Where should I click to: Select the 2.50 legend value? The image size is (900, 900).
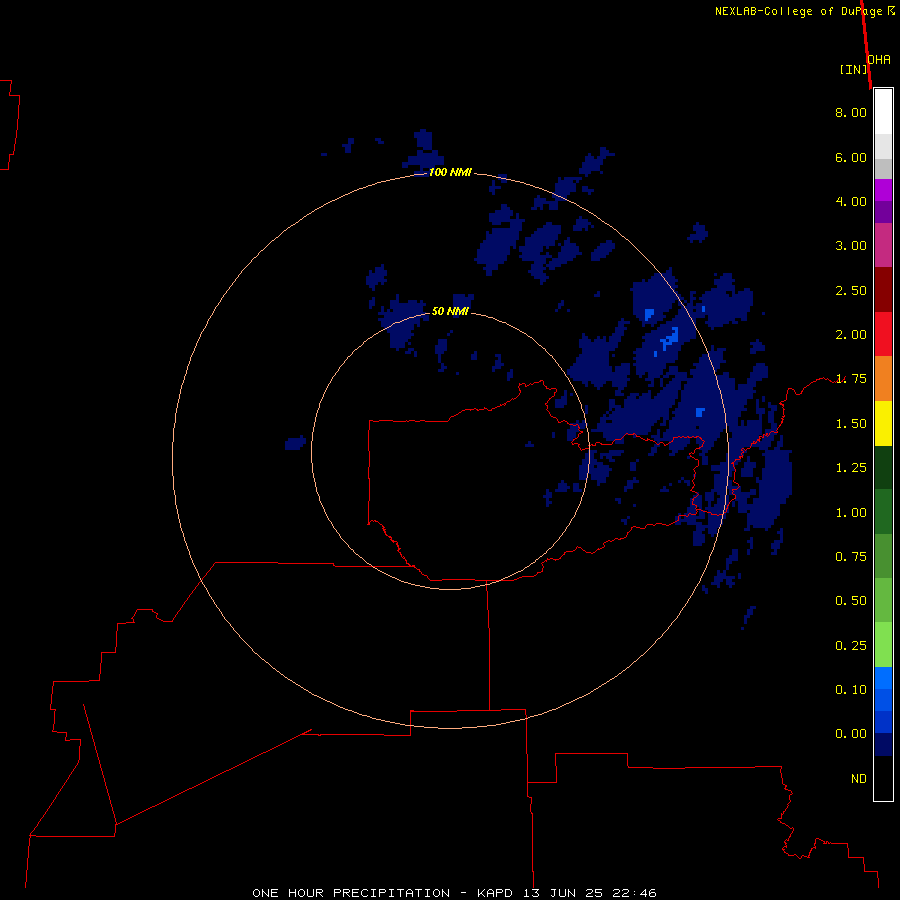pyautogui.click(x=851, y=290)
